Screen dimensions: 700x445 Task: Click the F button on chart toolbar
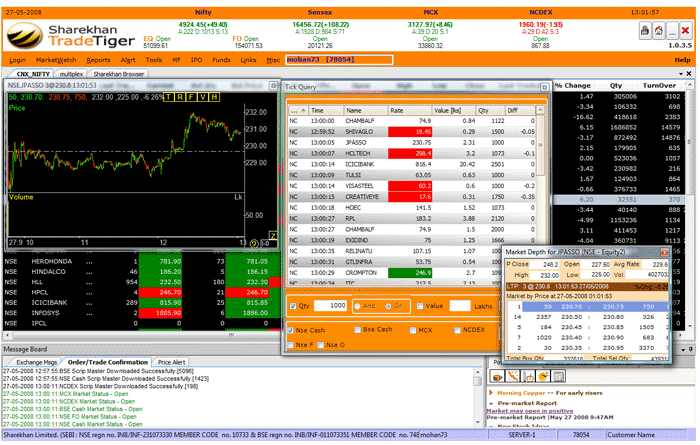192,97
